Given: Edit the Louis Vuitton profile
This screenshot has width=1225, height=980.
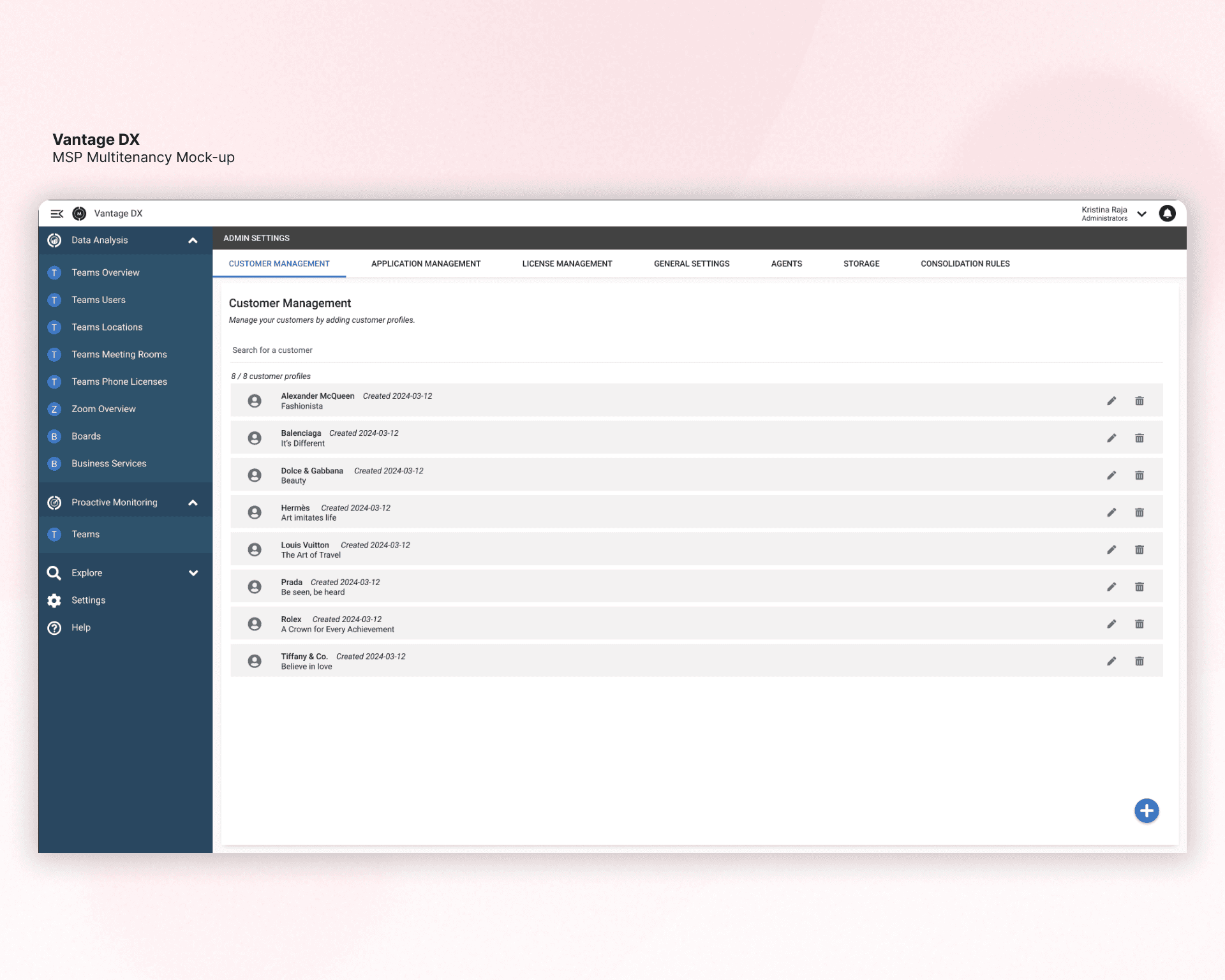Looking at the screenshot, I should [x=1111, y=549].
